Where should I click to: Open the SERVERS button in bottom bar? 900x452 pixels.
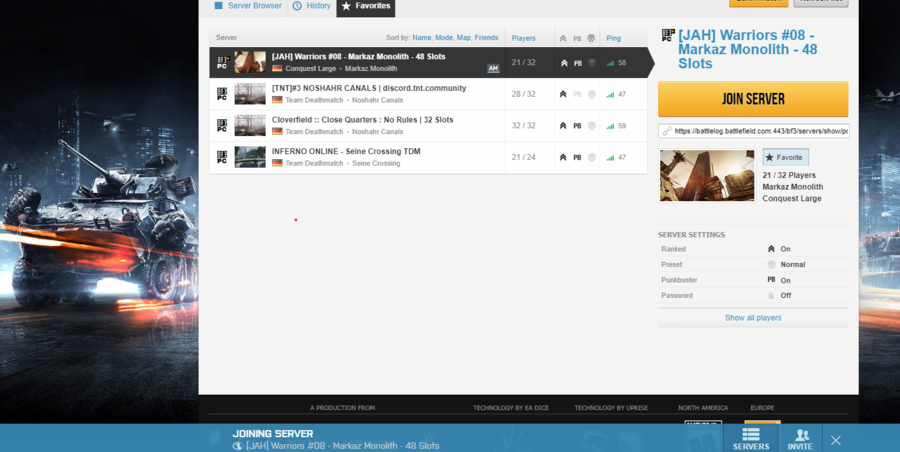[x=751, y=439]
